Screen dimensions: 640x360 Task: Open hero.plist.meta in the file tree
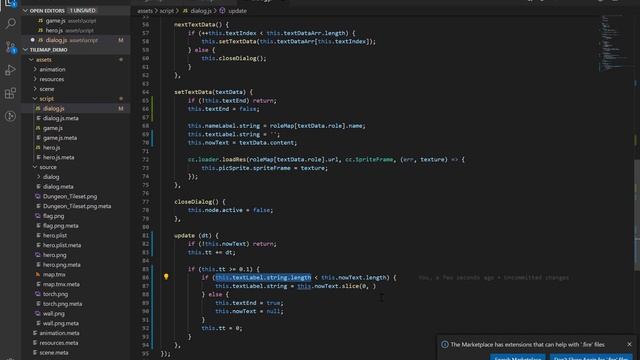click(62, 245)
